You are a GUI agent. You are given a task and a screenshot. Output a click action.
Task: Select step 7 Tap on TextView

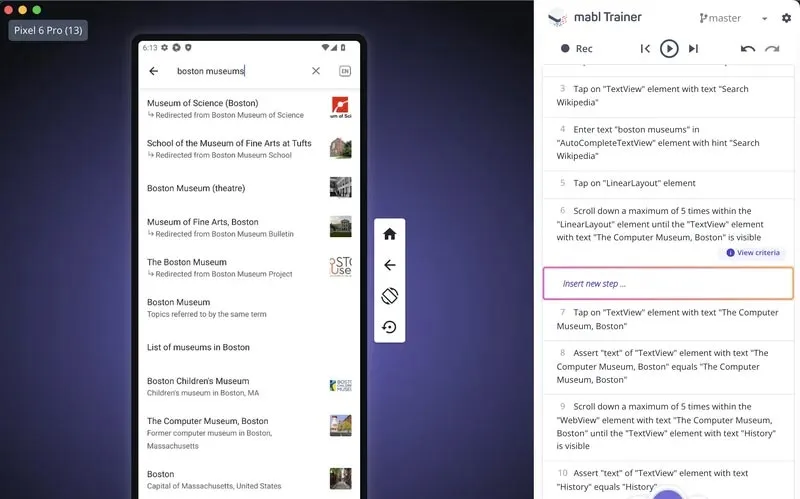668,319
